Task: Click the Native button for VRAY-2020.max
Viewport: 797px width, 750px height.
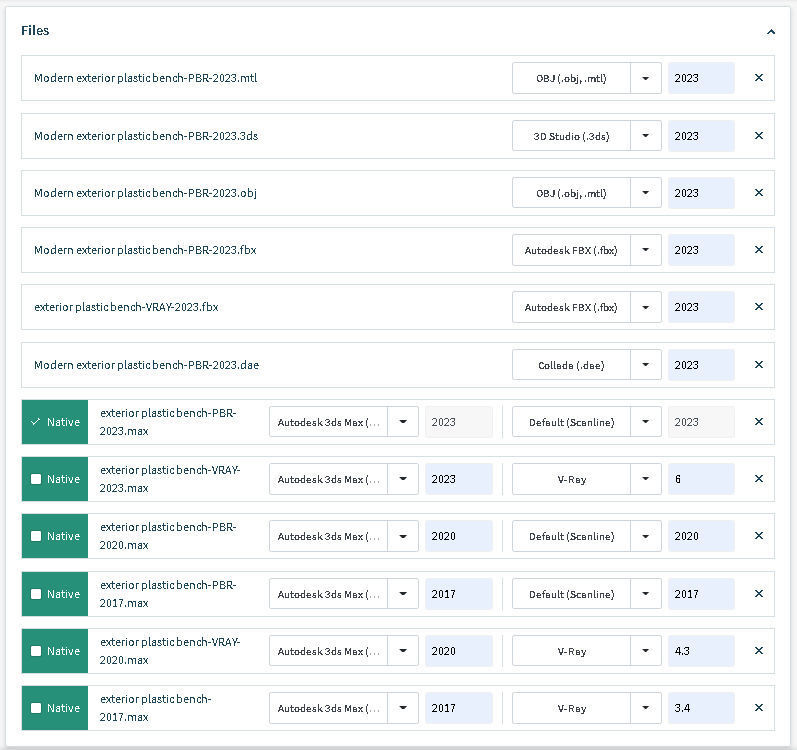Action: [55, 651]
